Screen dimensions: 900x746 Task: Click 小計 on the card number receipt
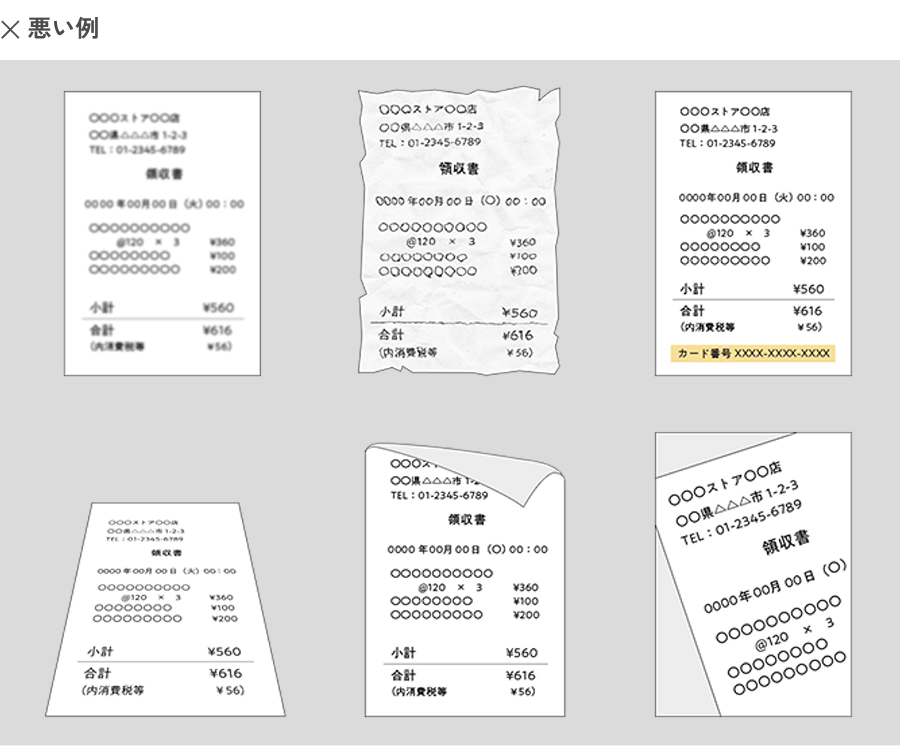click(693, 289)
